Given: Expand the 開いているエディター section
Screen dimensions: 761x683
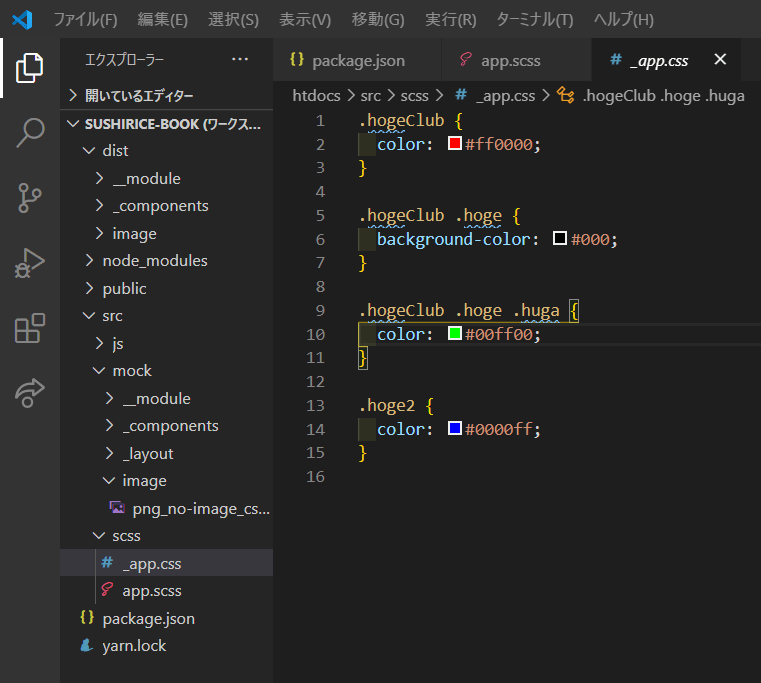Looking at the screenshot, I should coord(166,96).
